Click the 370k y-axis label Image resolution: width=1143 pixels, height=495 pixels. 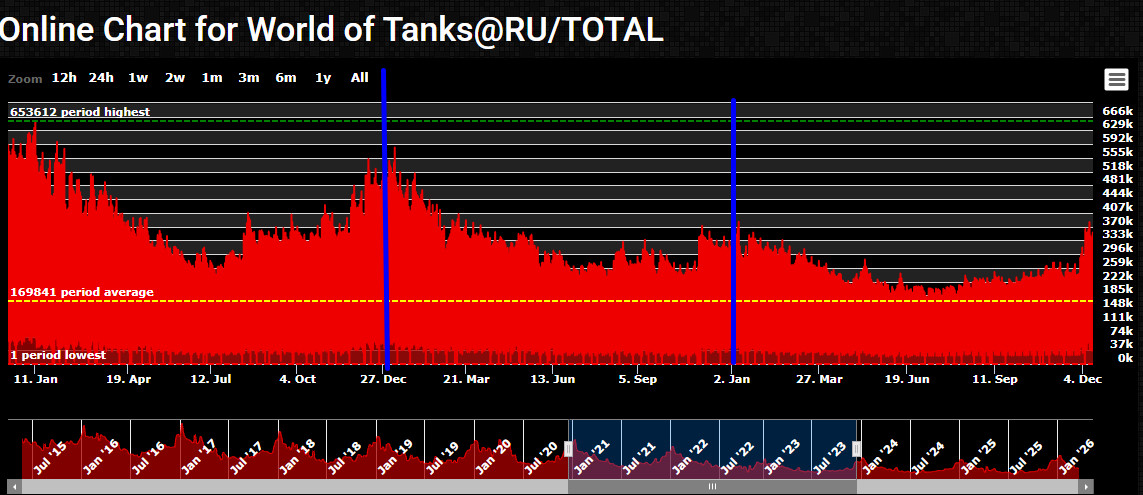point(1117,221)
